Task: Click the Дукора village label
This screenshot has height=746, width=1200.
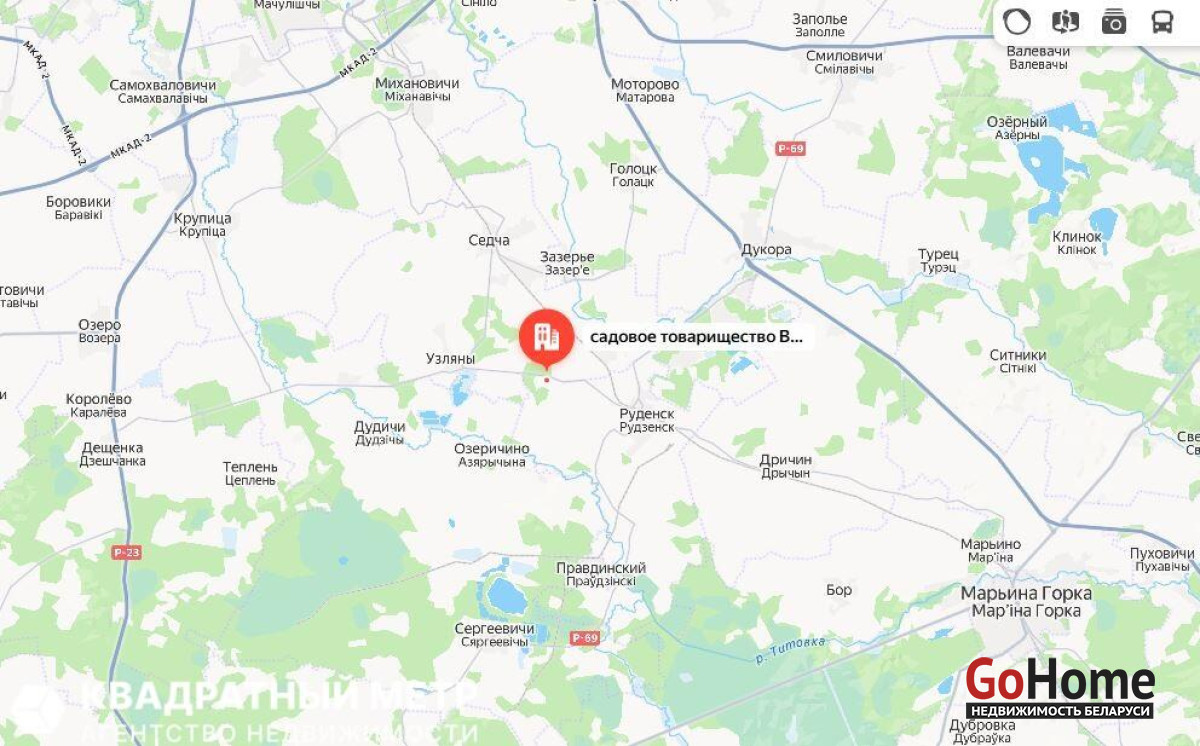Action: pyautogui.click(x=767, y=249)
